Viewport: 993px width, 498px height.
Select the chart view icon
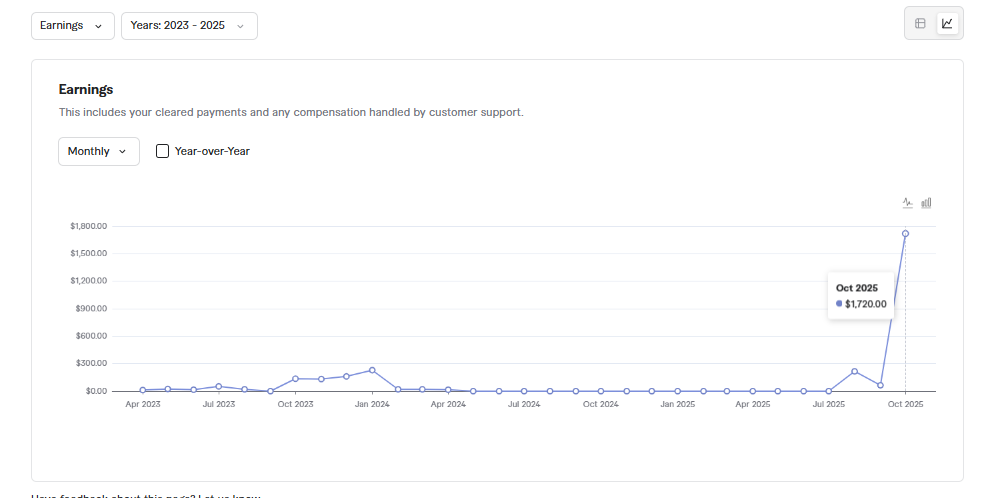point(947,23)
